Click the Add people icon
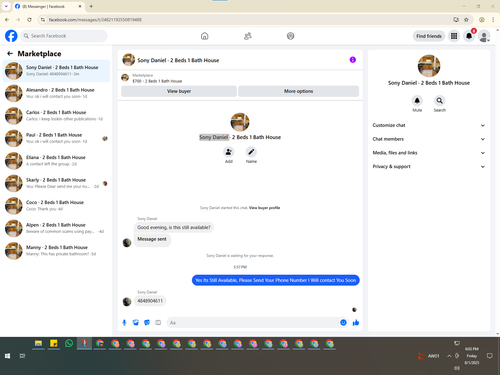The width and height of the screenshot is (500, 375). pyautogui.click(x=229, y=152)
